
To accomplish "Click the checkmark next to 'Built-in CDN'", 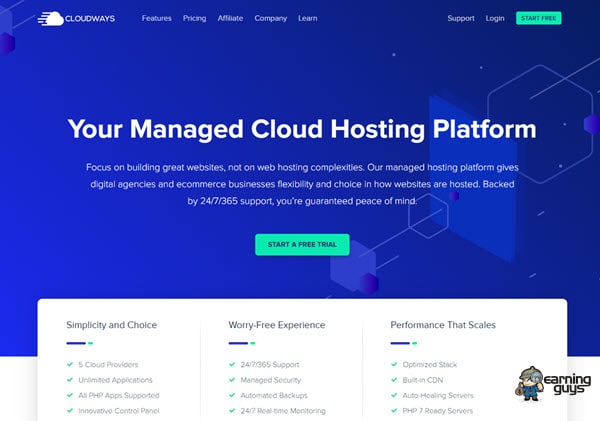I will [394, 380].
